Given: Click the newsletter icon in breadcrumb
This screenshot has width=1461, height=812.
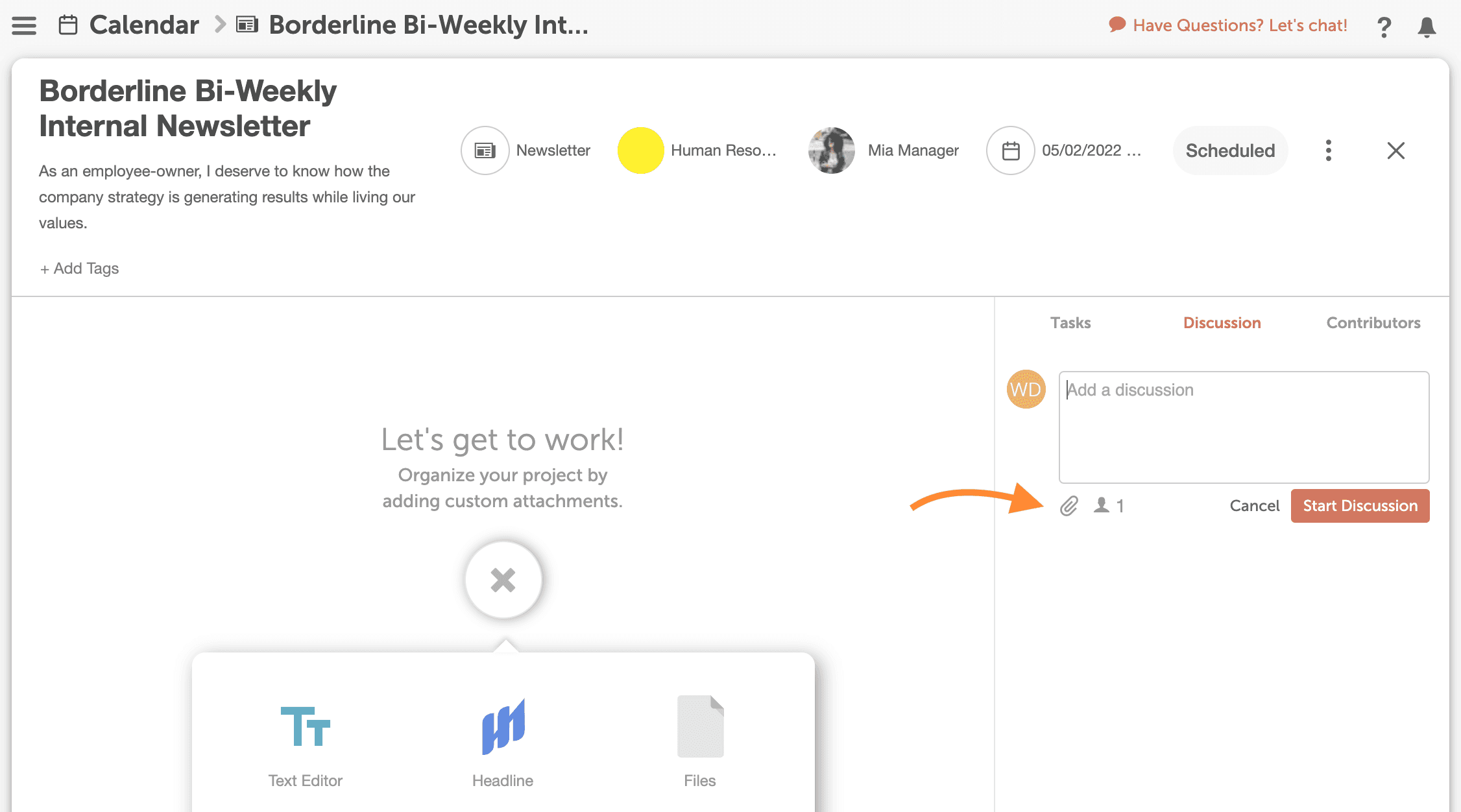Looking at the screenshot, I should point(247,25).
